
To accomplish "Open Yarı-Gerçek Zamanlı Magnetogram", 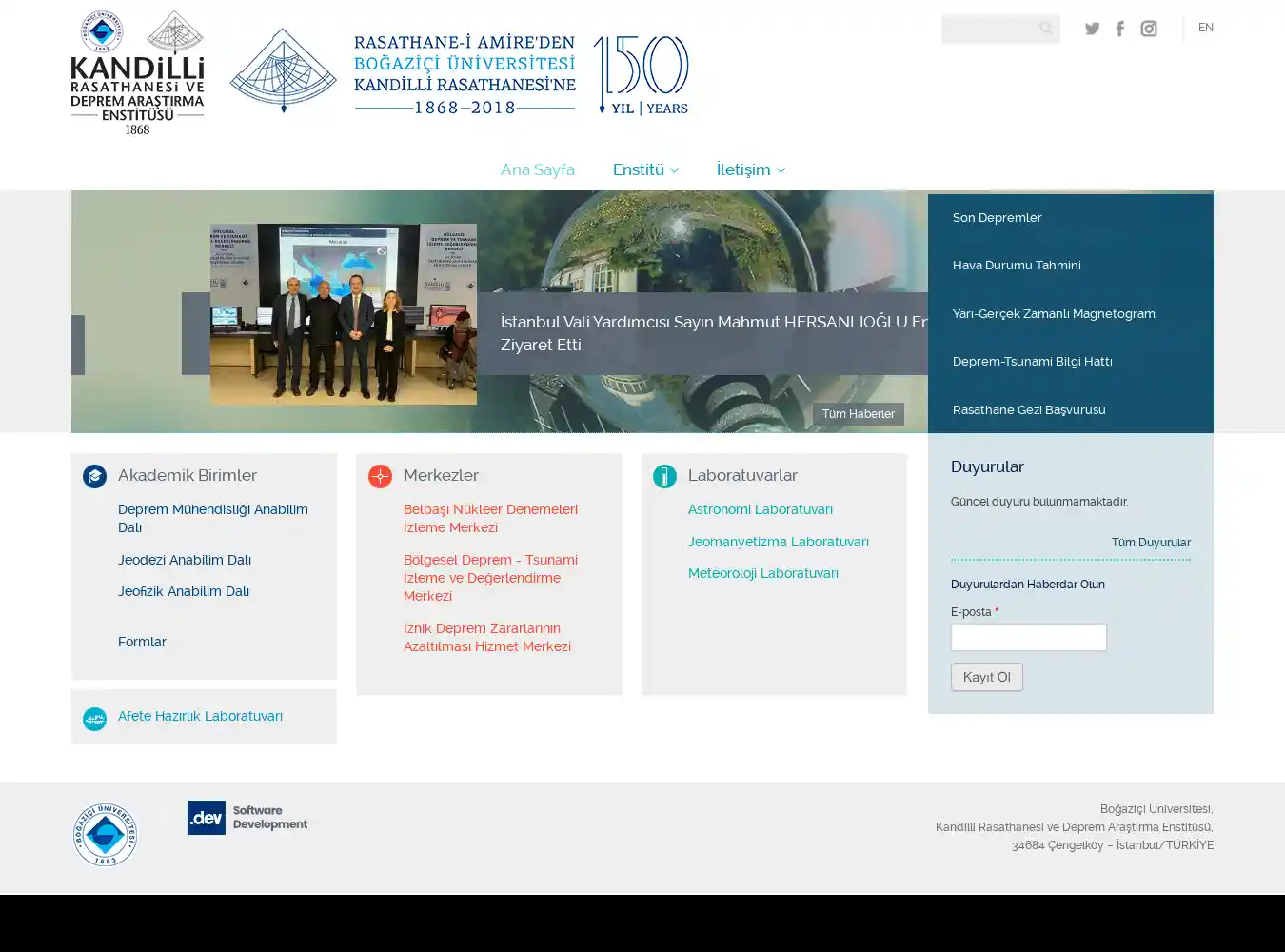I will point(1054,314).
